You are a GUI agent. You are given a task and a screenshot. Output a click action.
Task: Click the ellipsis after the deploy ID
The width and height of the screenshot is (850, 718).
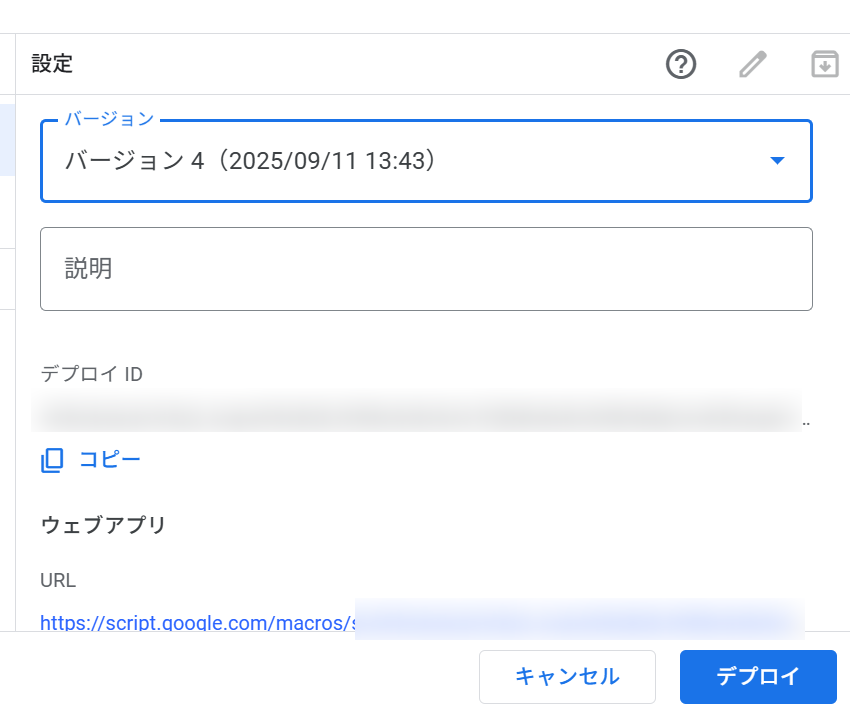[806, 422]
